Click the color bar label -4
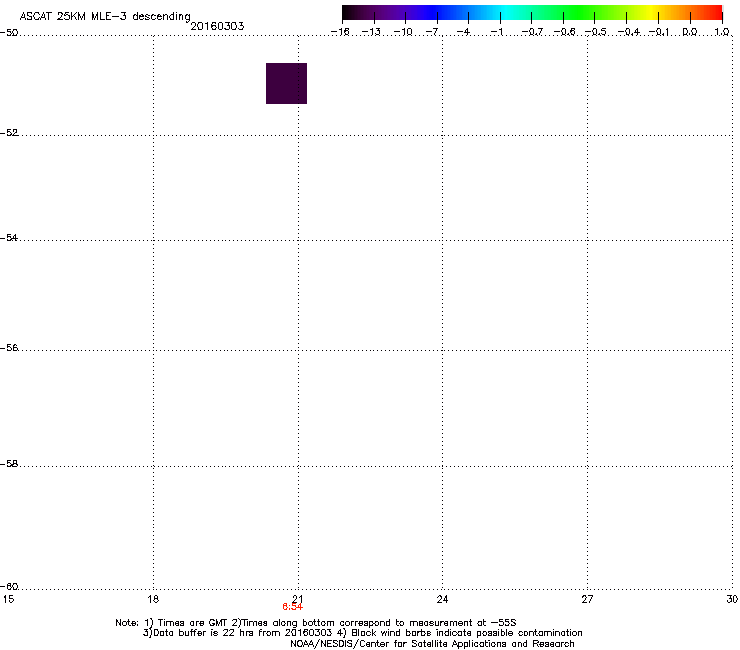The image size is (740, 650). pyautogui.click(x=463, y=32)
